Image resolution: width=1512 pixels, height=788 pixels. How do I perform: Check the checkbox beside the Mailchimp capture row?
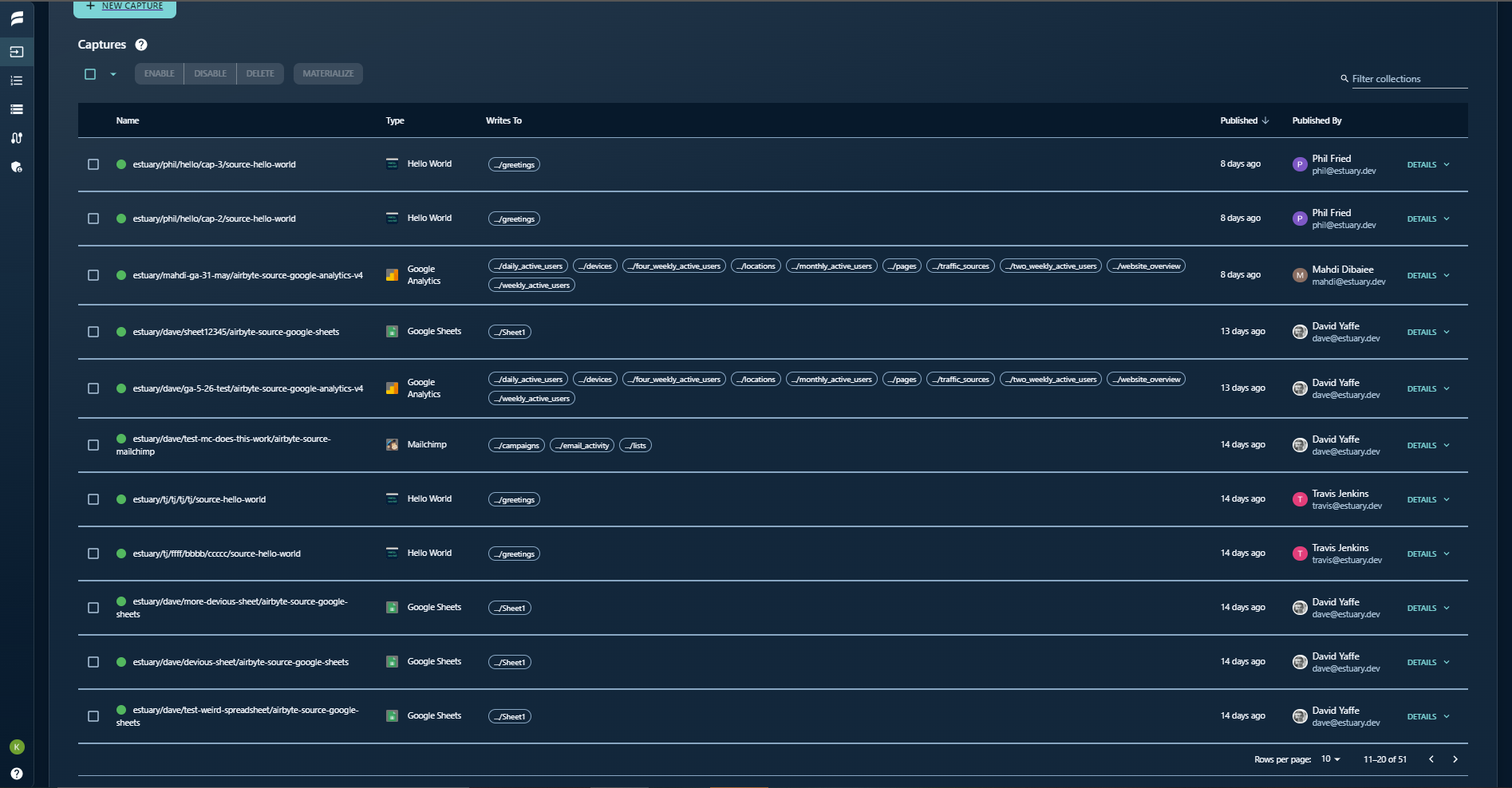93,445
